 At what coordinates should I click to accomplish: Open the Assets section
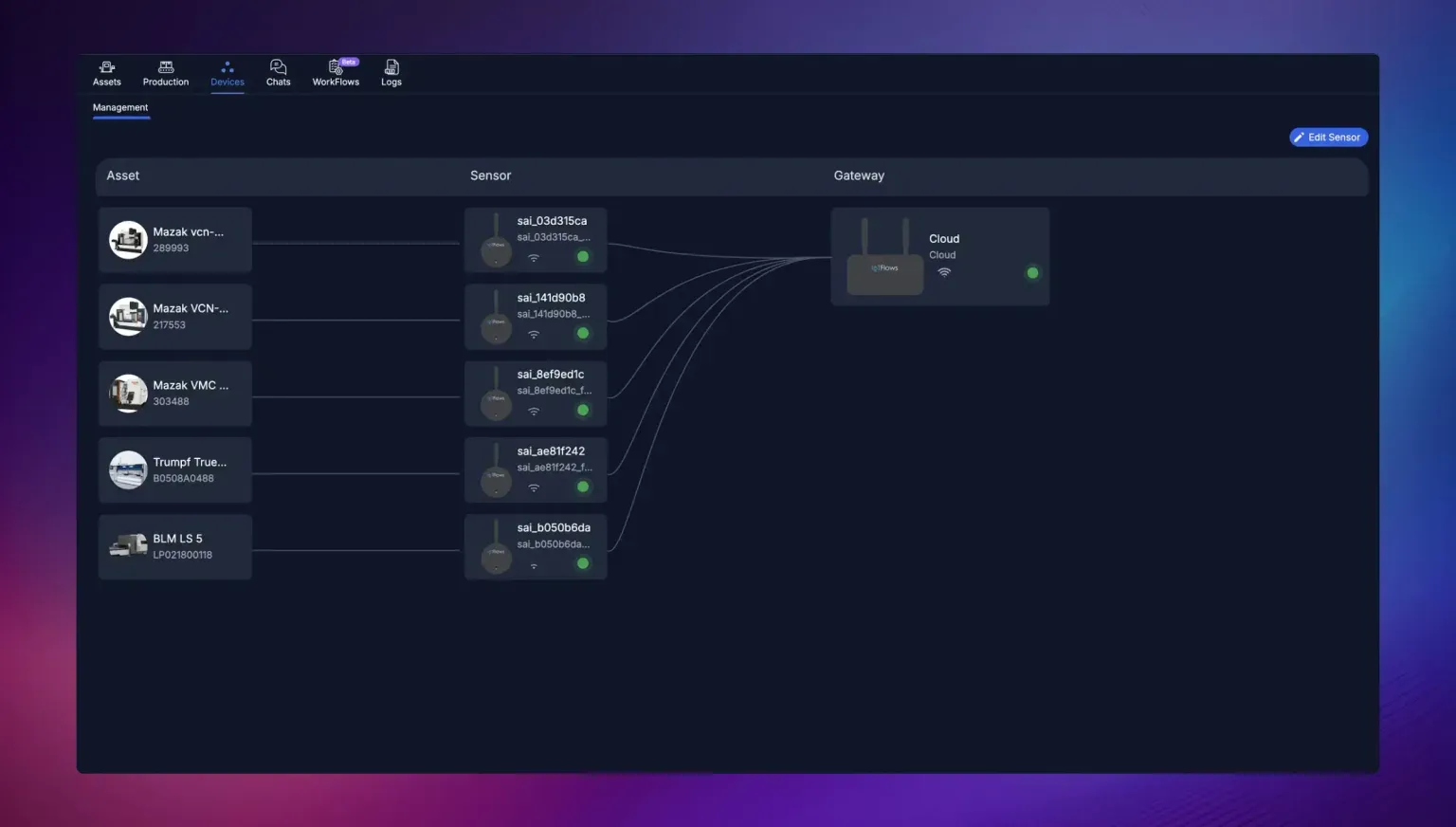pyautogui.click(x=107, y=73)
